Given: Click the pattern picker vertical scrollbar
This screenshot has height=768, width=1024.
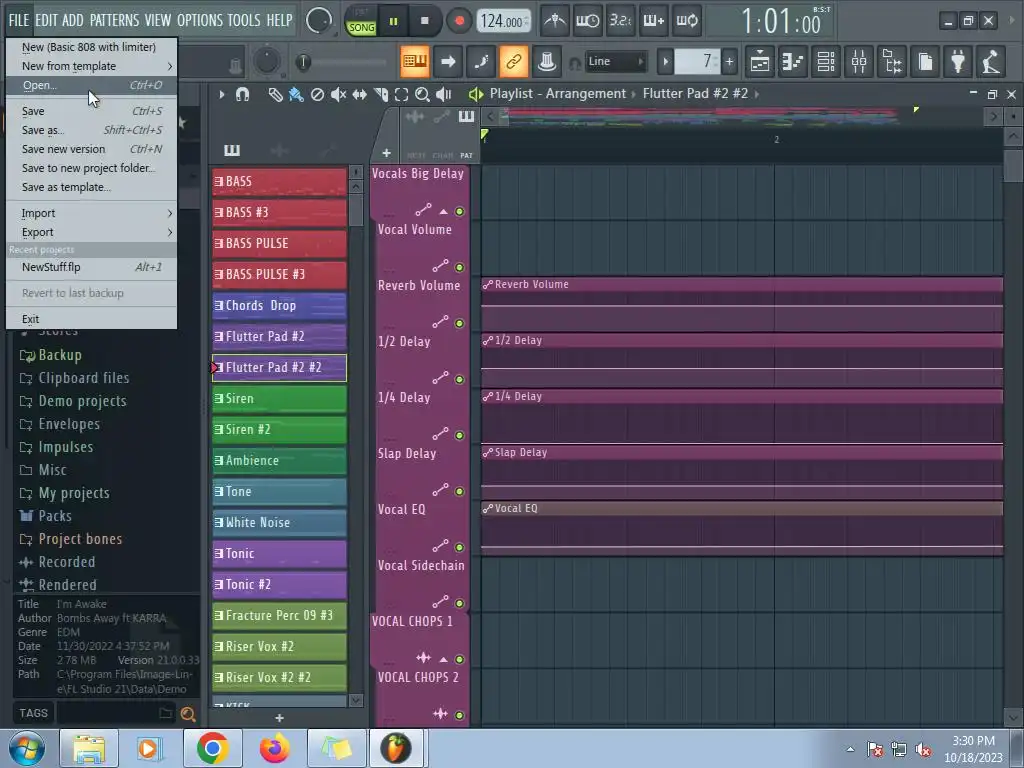Looking at the screenshot, I should point(356,209).
